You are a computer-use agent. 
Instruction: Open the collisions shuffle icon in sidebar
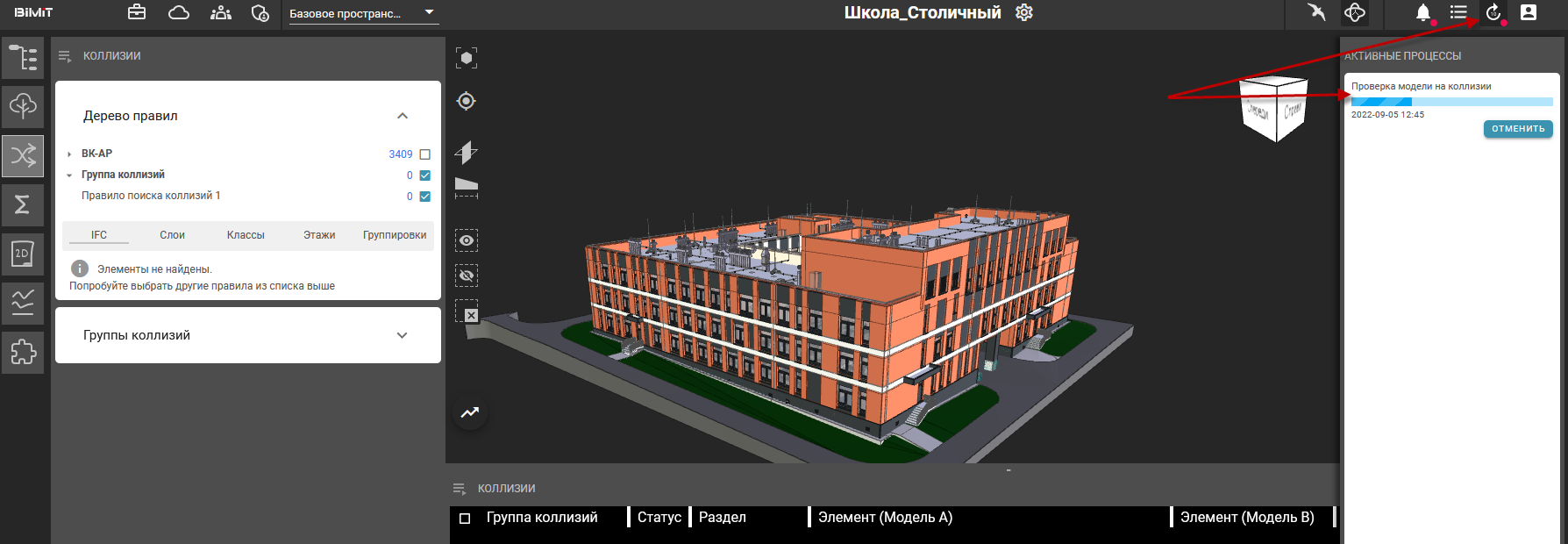point(23,156)
